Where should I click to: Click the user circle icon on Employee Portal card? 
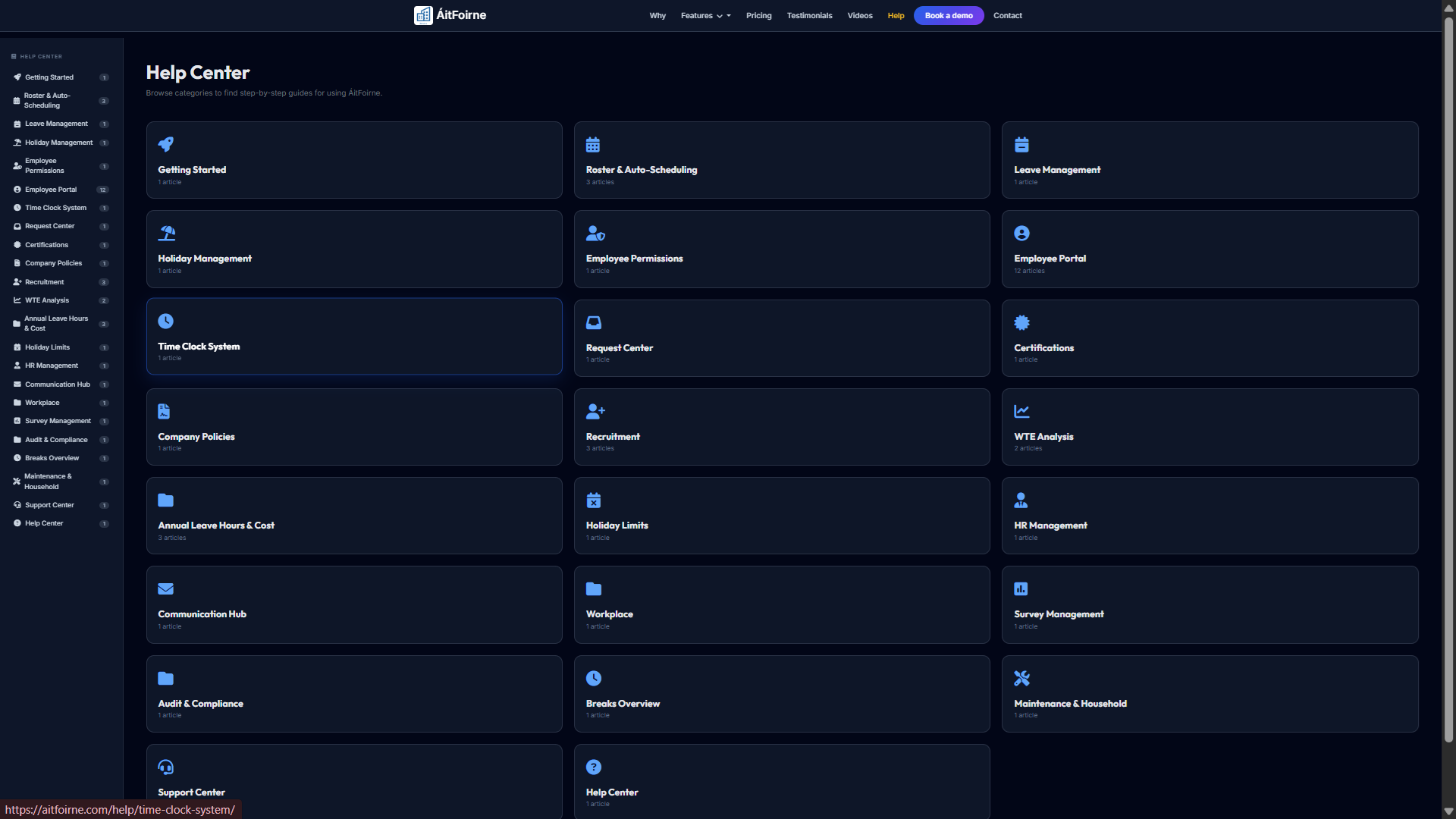[1021, 233]
